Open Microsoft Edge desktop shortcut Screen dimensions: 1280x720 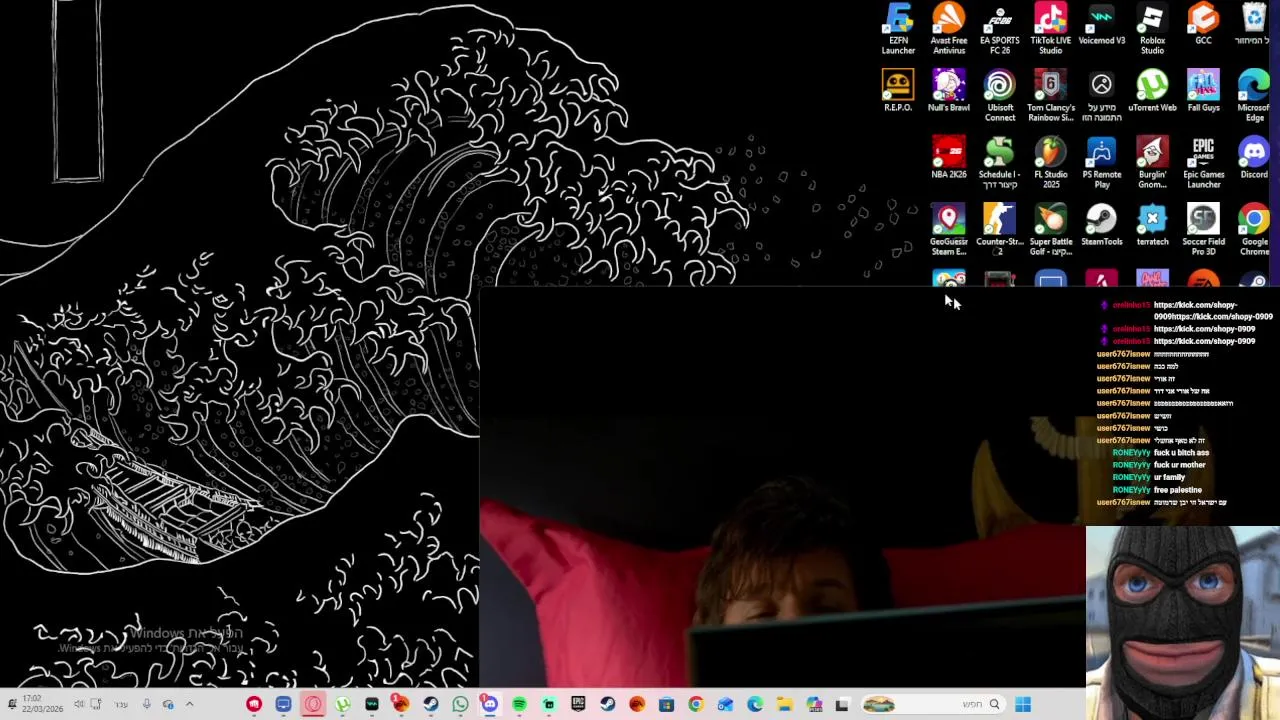point(1254,96)
